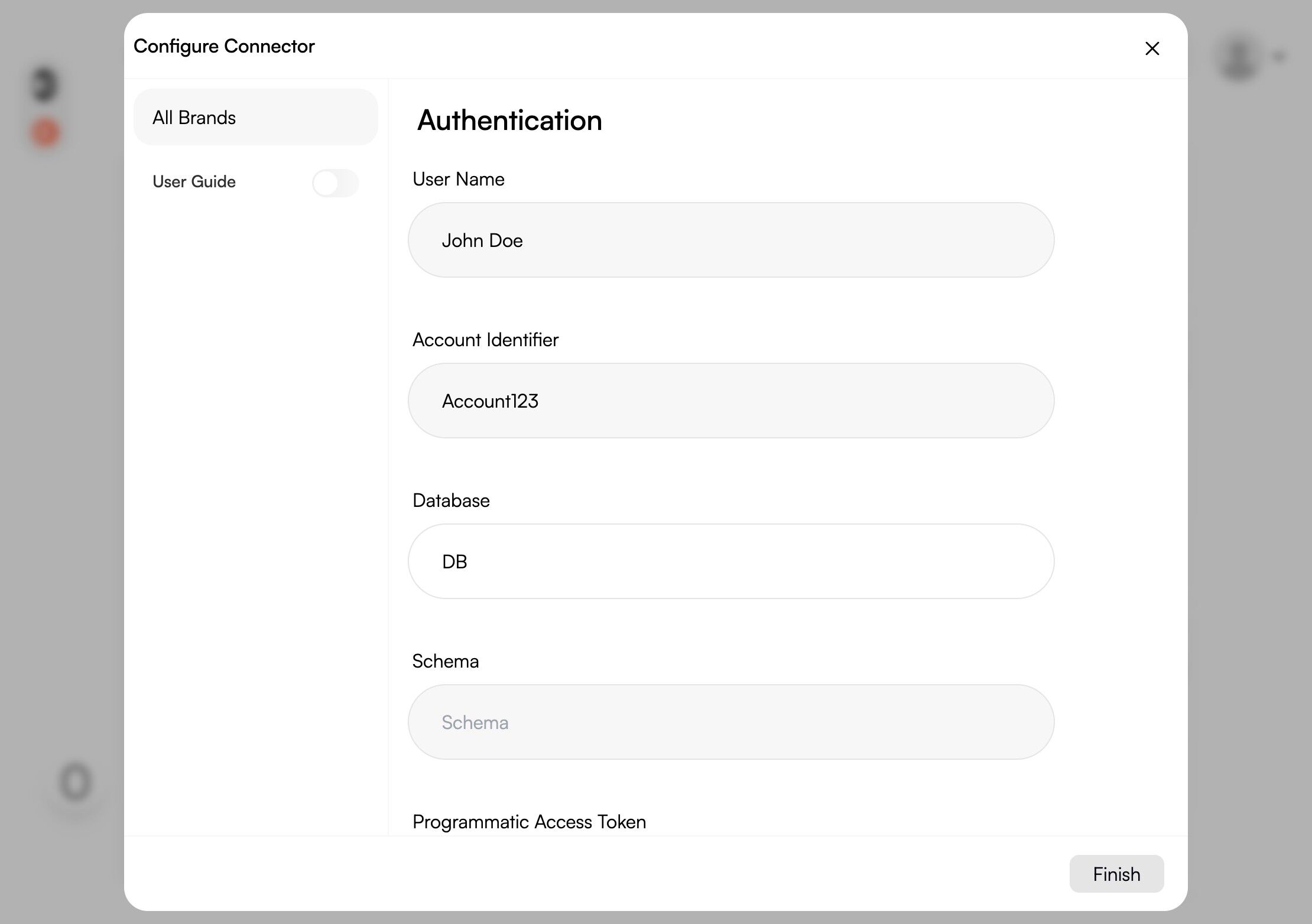Viewport: 1312px width, 924px height.
Task: Click the dark icon in left sidebar
Action: 44,84
